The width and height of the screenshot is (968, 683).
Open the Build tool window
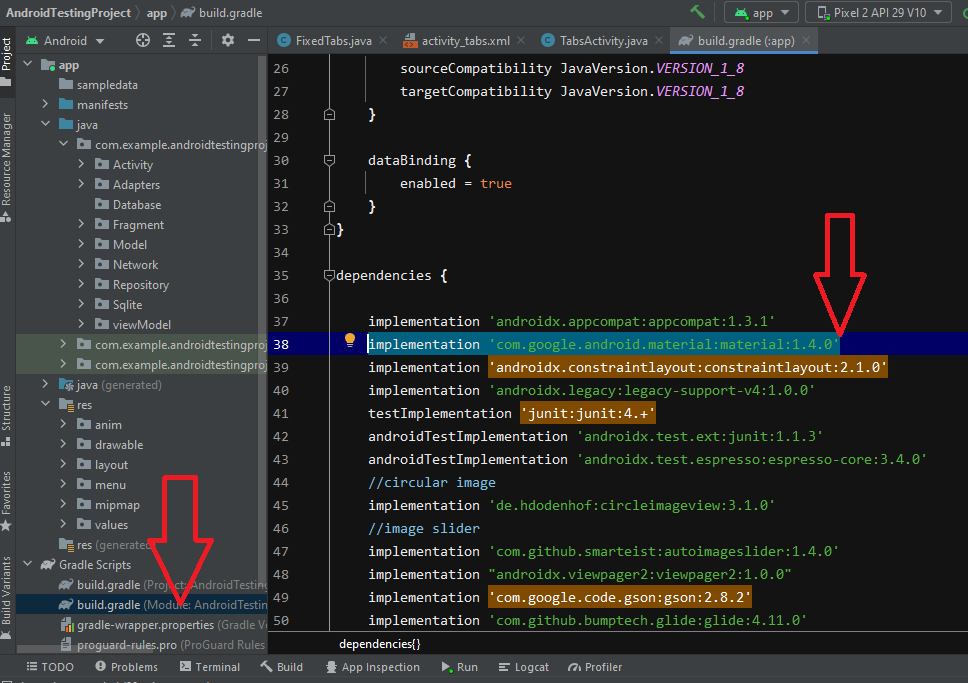click(282, 667)
